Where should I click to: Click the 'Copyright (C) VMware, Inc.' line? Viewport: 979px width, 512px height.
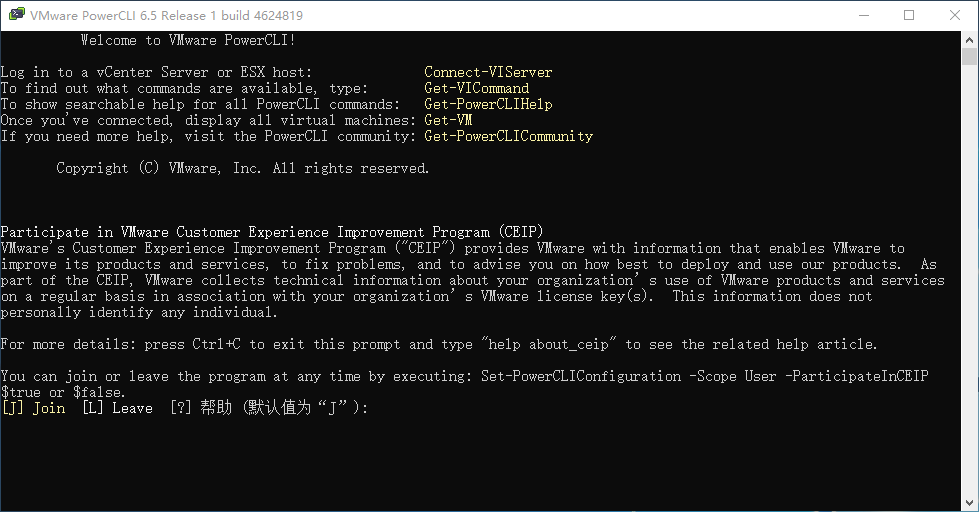(242, 168)
